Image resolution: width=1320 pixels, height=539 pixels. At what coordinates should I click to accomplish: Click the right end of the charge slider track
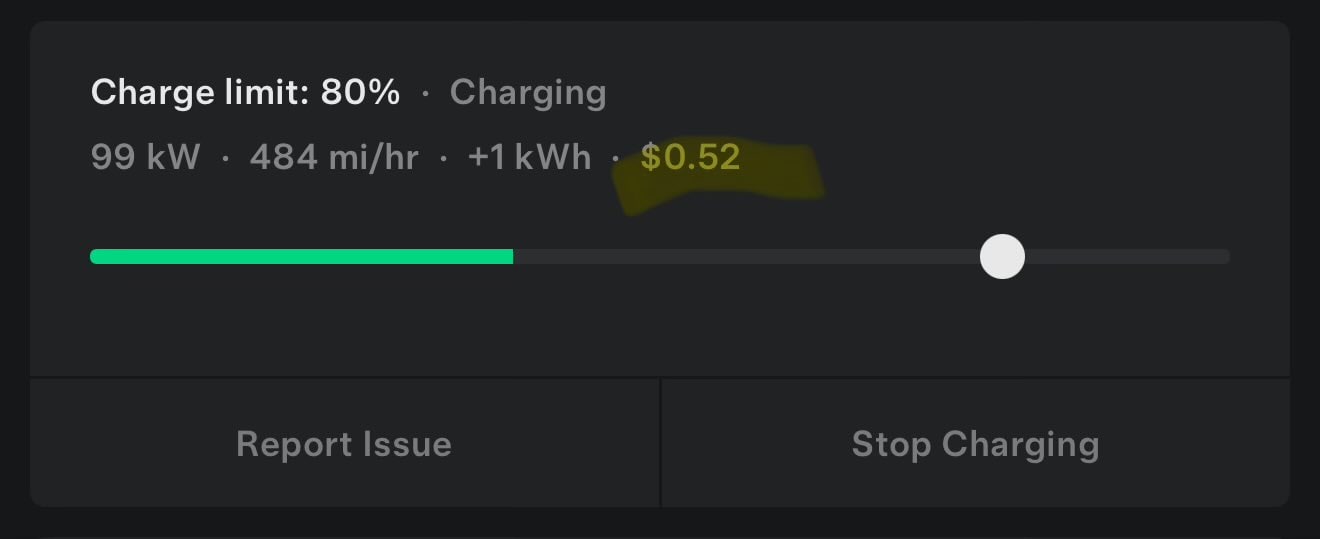(x=1224, y=257)
